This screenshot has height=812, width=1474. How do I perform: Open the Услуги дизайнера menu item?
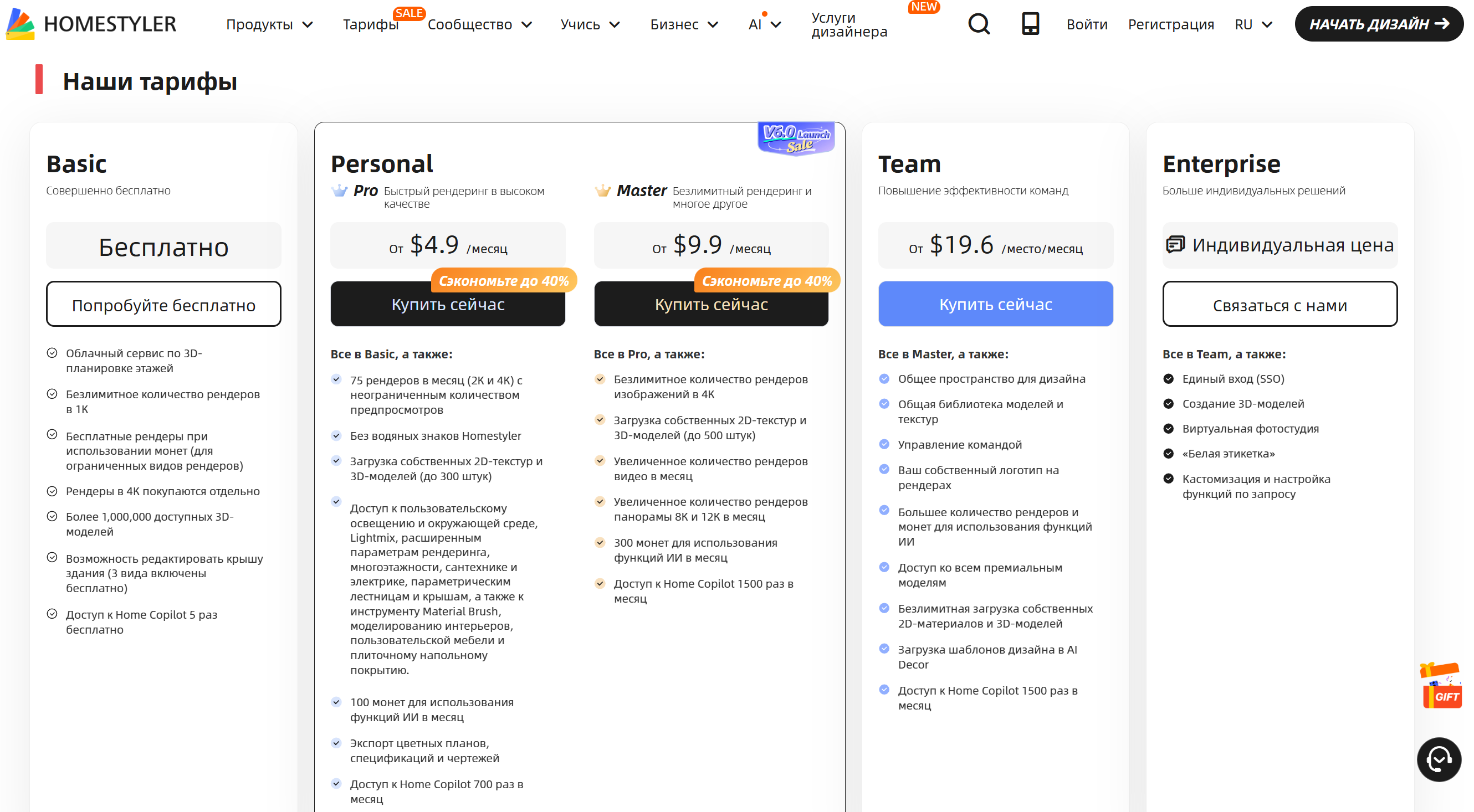pos(849,24)
